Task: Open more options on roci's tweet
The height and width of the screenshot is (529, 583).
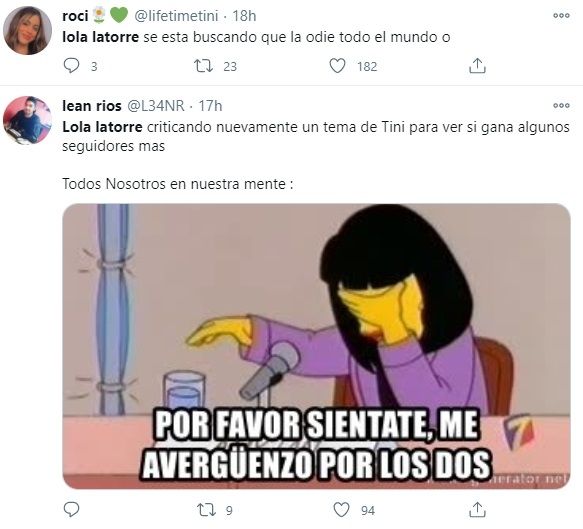Action: tap(561, 15)
